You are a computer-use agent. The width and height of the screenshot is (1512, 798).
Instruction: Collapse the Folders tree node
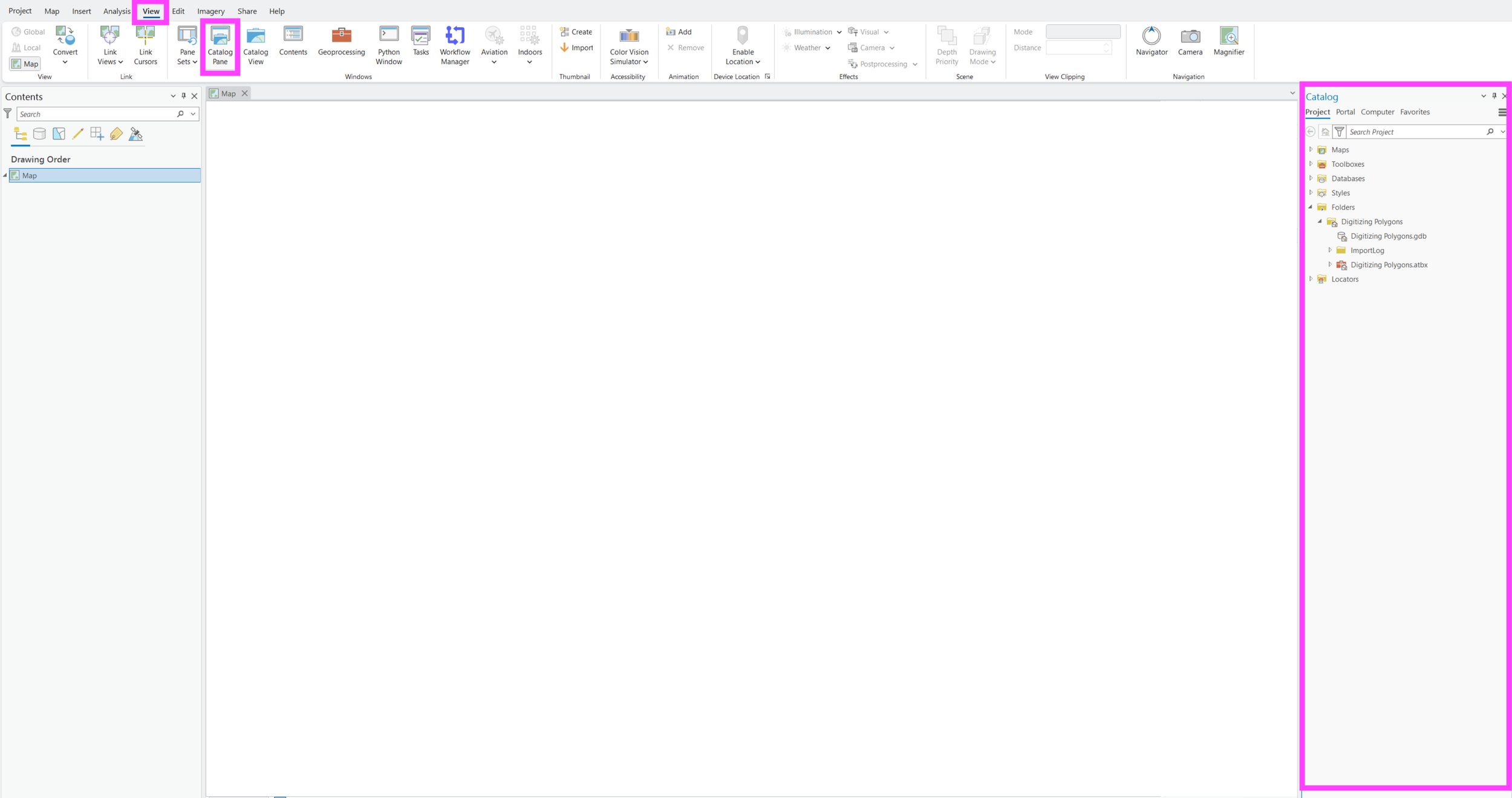tap(1311, 207)
